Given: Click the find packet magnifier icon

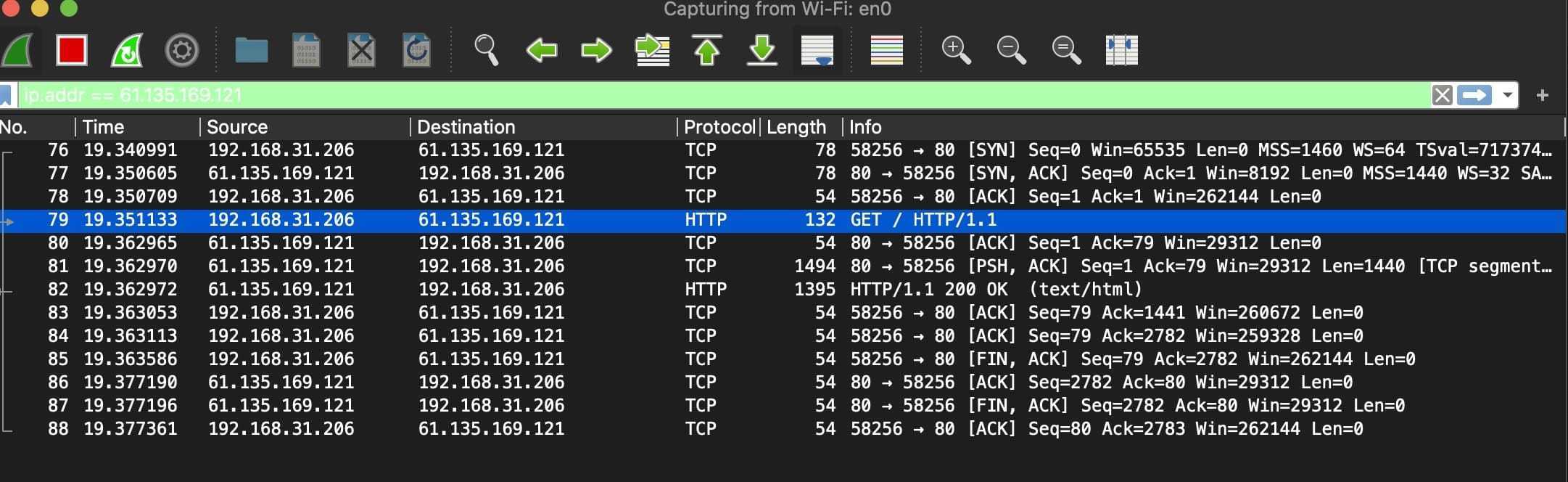Looking at the screenshot, I should pyautogui.click(x=486, y=51).
